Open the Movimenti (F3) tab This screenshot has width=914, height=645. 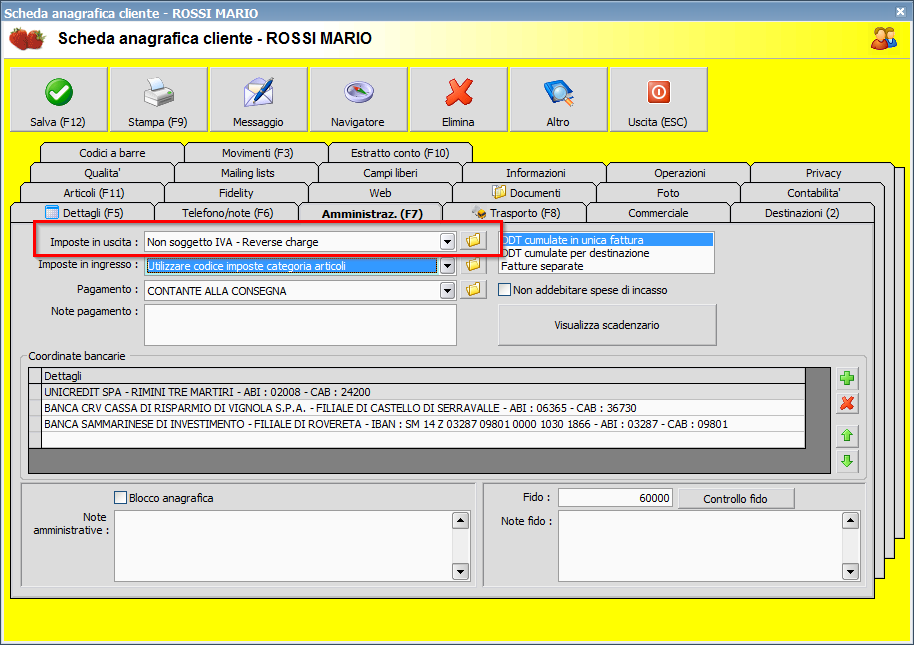(257, 153)
